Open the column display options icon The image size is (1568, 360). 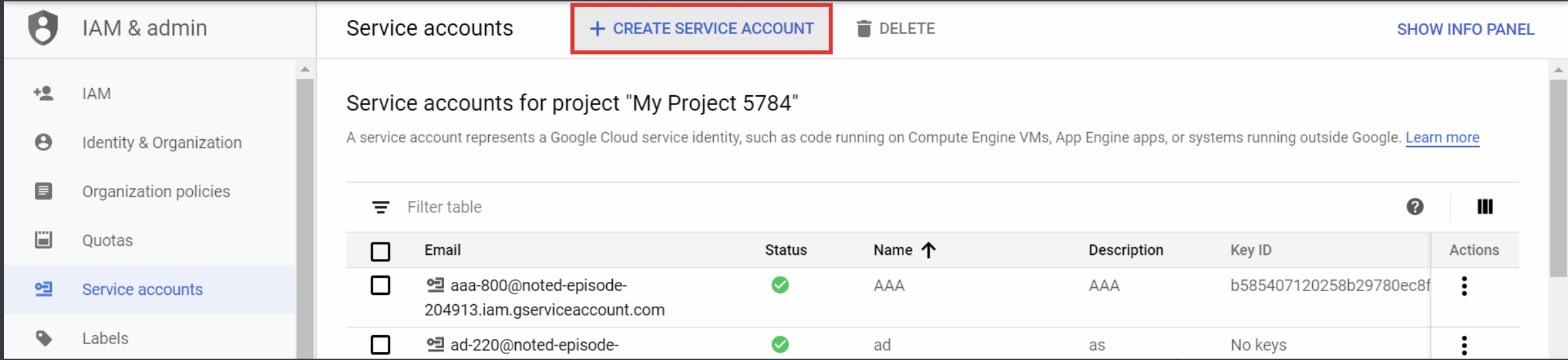[x=1485, y=207]
